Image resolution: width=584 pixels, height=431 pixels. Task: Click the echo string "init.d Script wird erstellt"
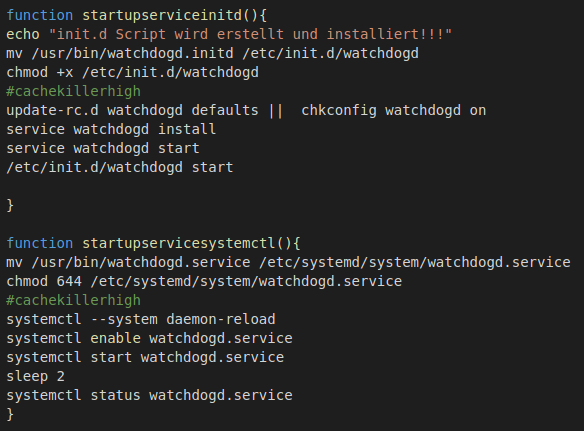click(x=166, y=34)
